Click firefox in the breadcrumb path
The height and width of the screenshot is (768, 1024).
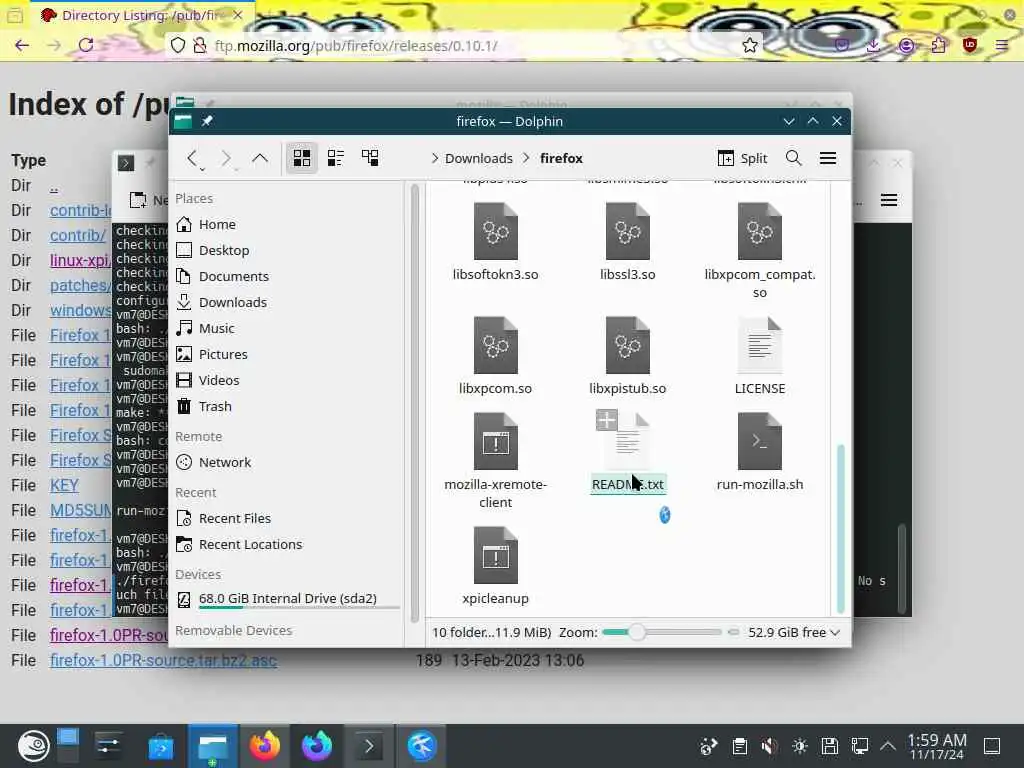pos(561,159)
